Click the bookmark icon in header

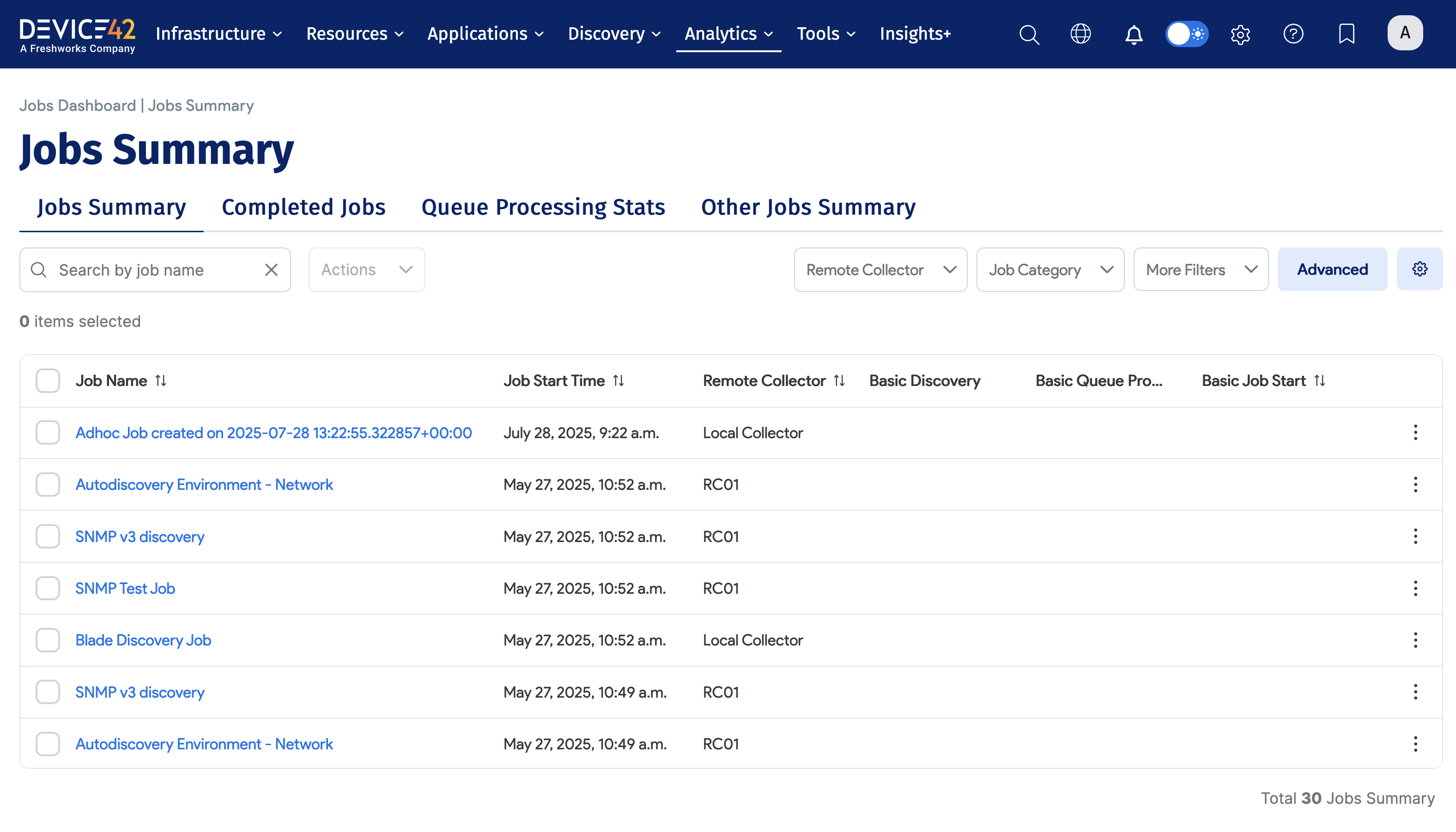click(x=1347, y=34)
